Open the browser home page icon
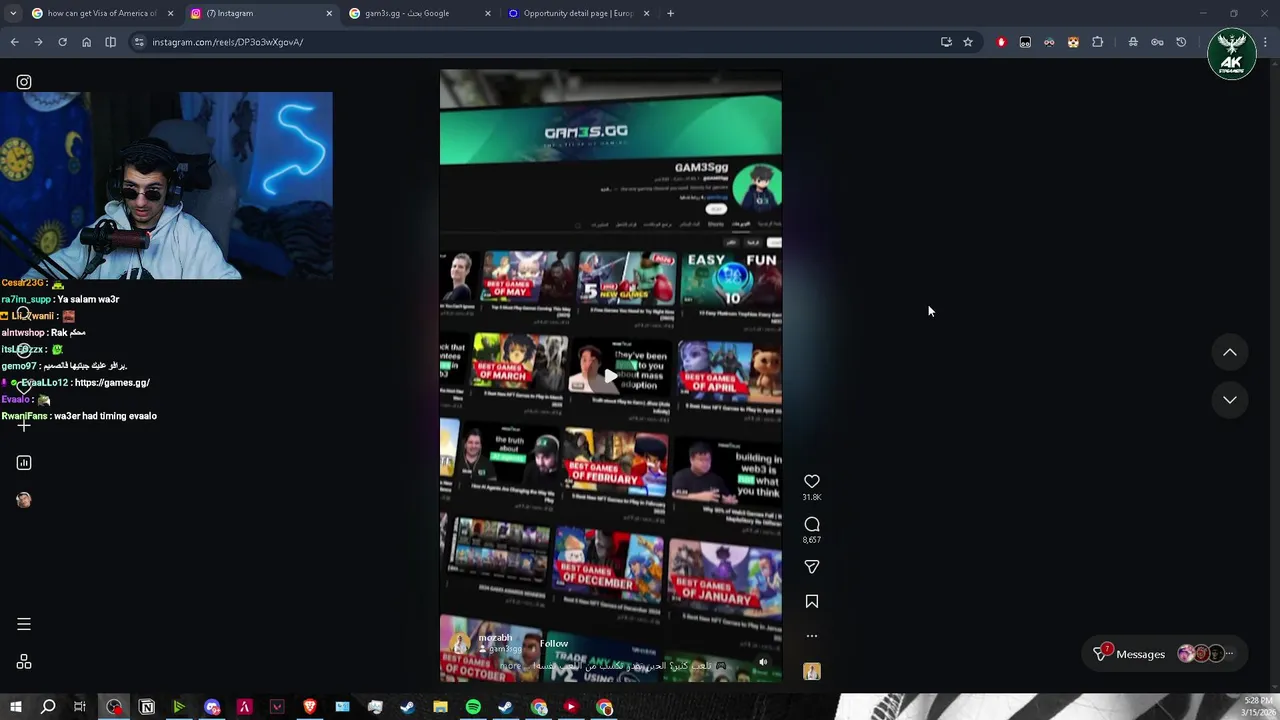Image resolution: width=1280 pixels, height=720 pixels. pyautogui.click(x=86, y=42)
